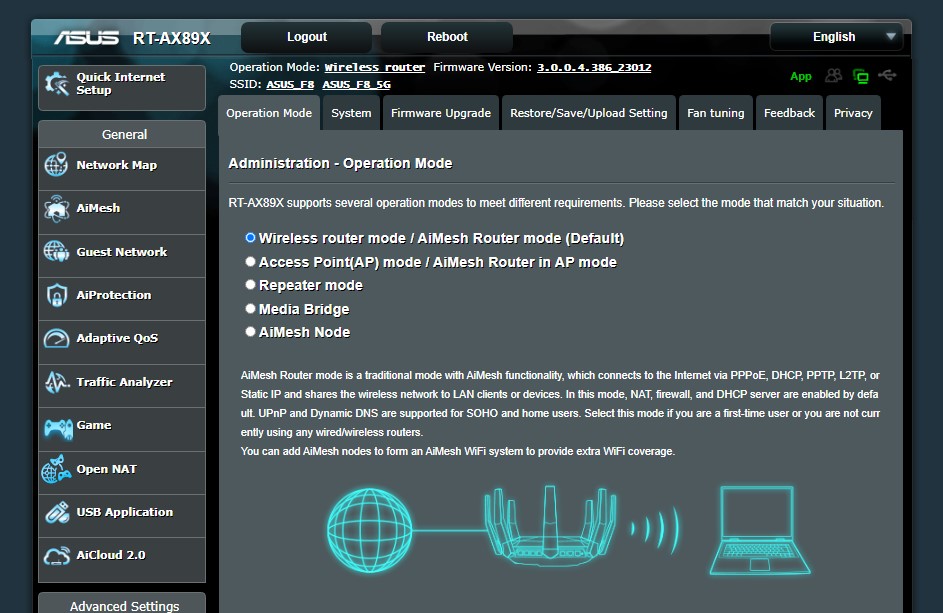943x613 pixels.
Task: Select Wireless router mode radio button
Action: [x=250, y=238]
